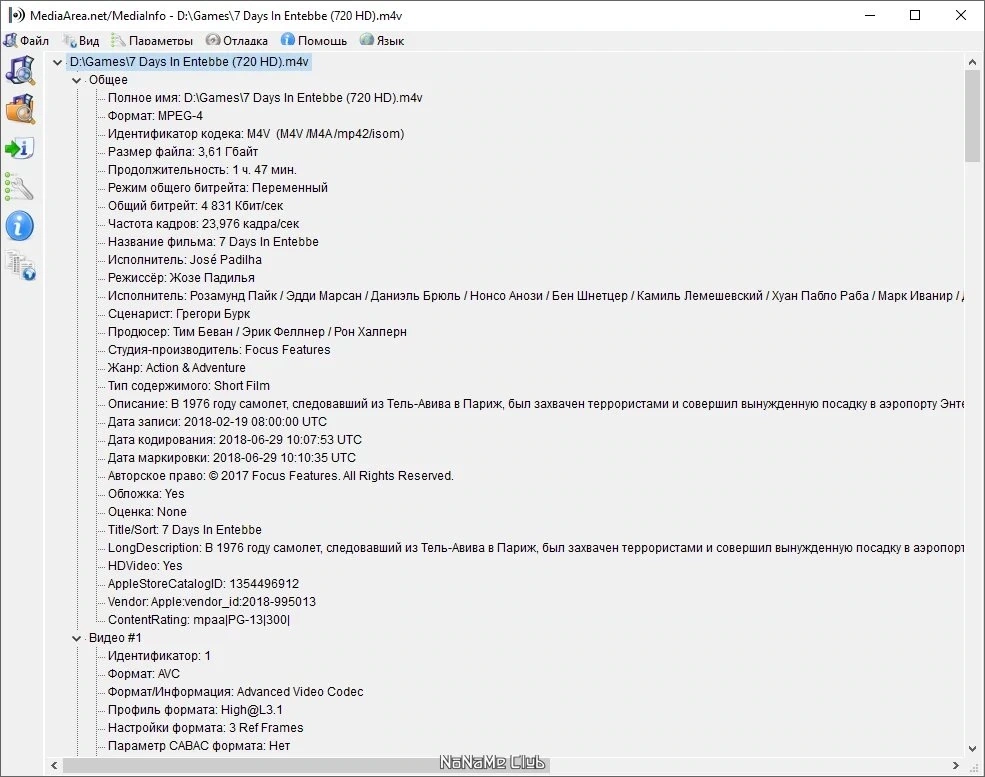Viewport: 985px width, 777px height.
Task: Select the Vendor: Apple:vendor_id row
Action: [x=212, y=602]
